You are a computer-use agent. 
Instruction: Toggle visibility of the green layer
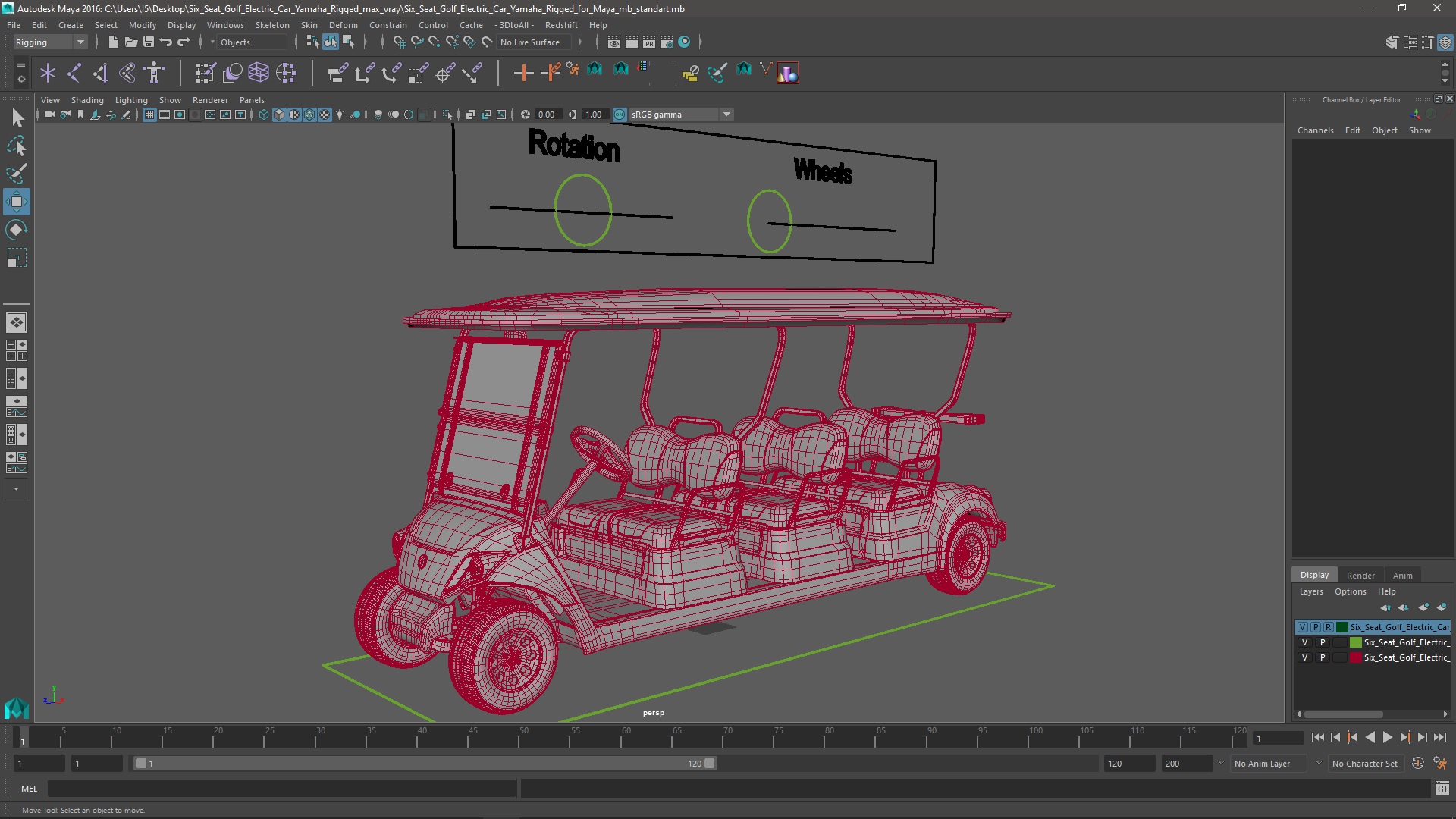tap(1304, 642)
